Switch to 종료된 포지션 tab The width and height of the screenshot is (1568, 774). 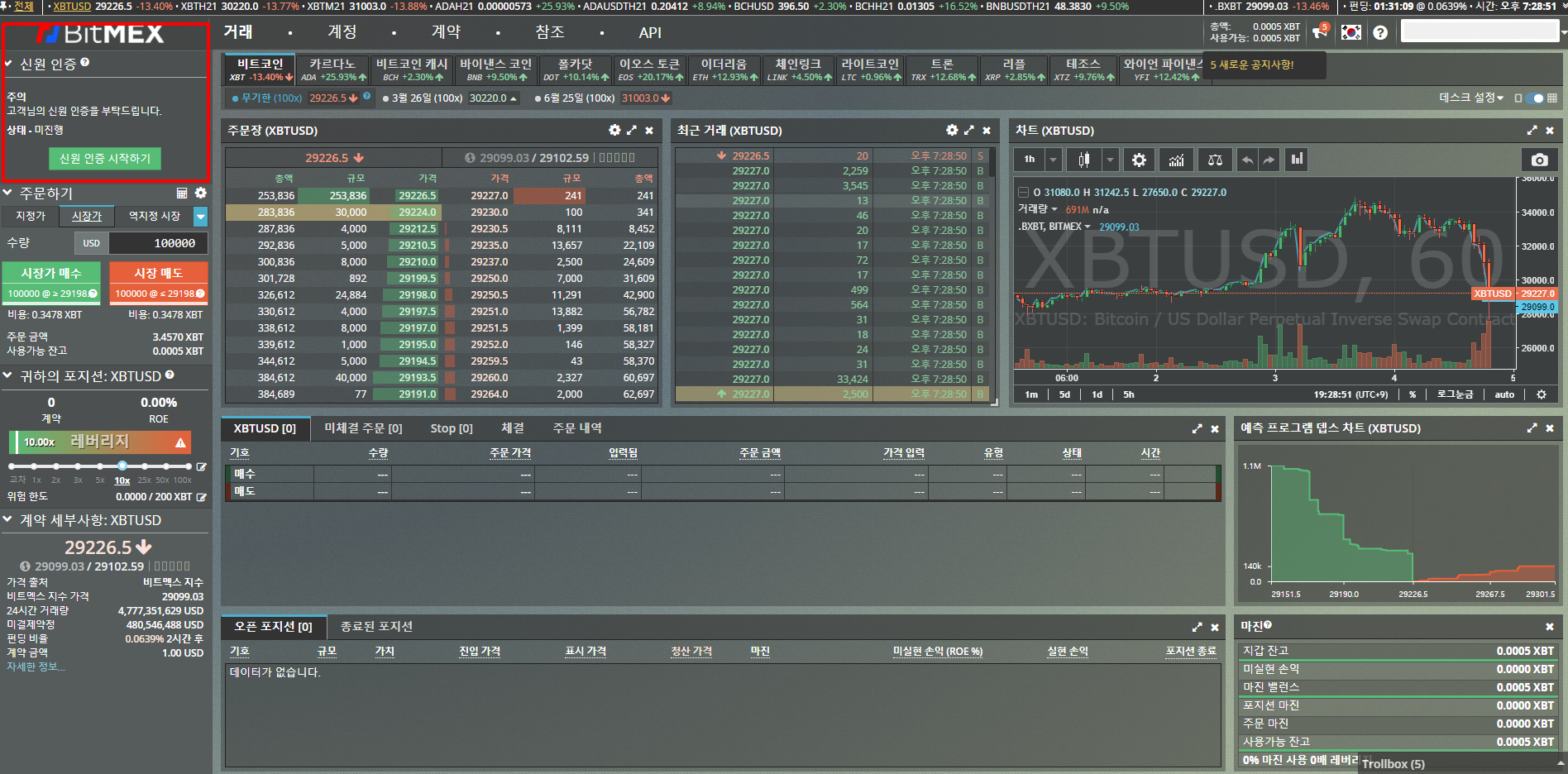click(x=376, y=627)
